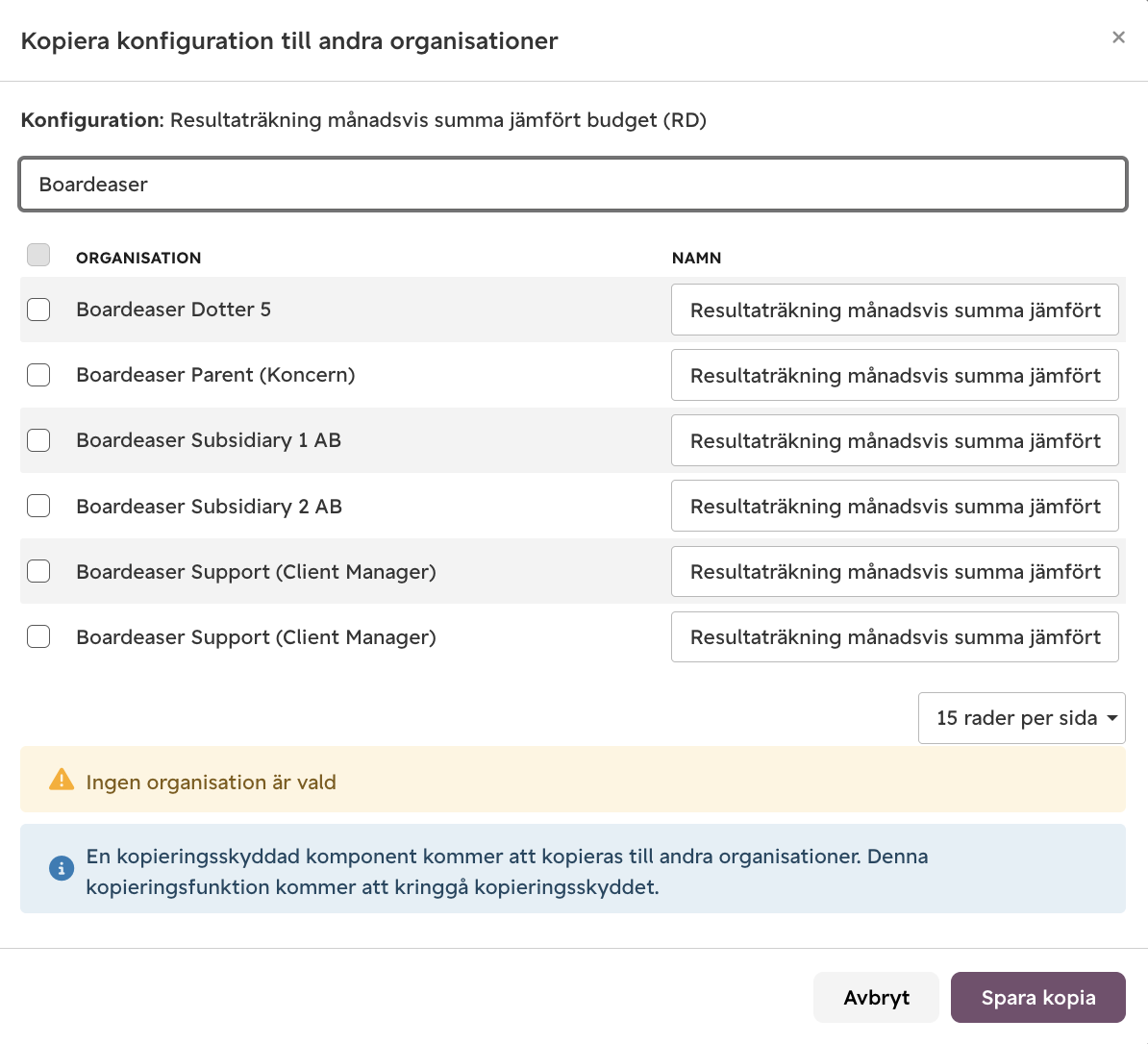Click the "Boardeaser Subsidiary 2 AB" row label
The image size is (1148, 1044).
point(210,506)
